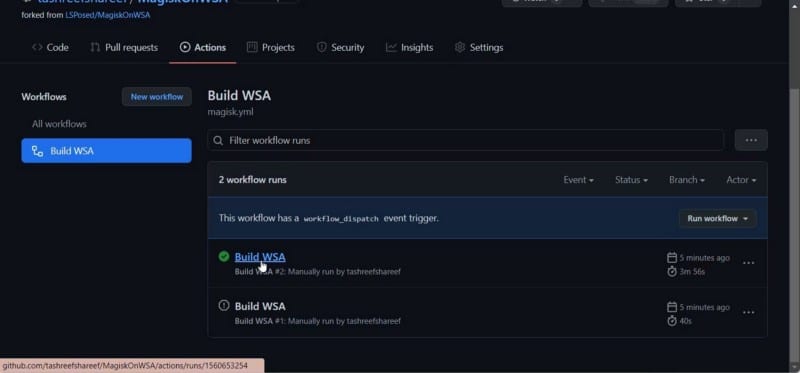Viewport: 800px width, 373px height.
Task: Open the three-dot menu for Build WSA #2
Action: pyautogui.click(x=748, y=263)
